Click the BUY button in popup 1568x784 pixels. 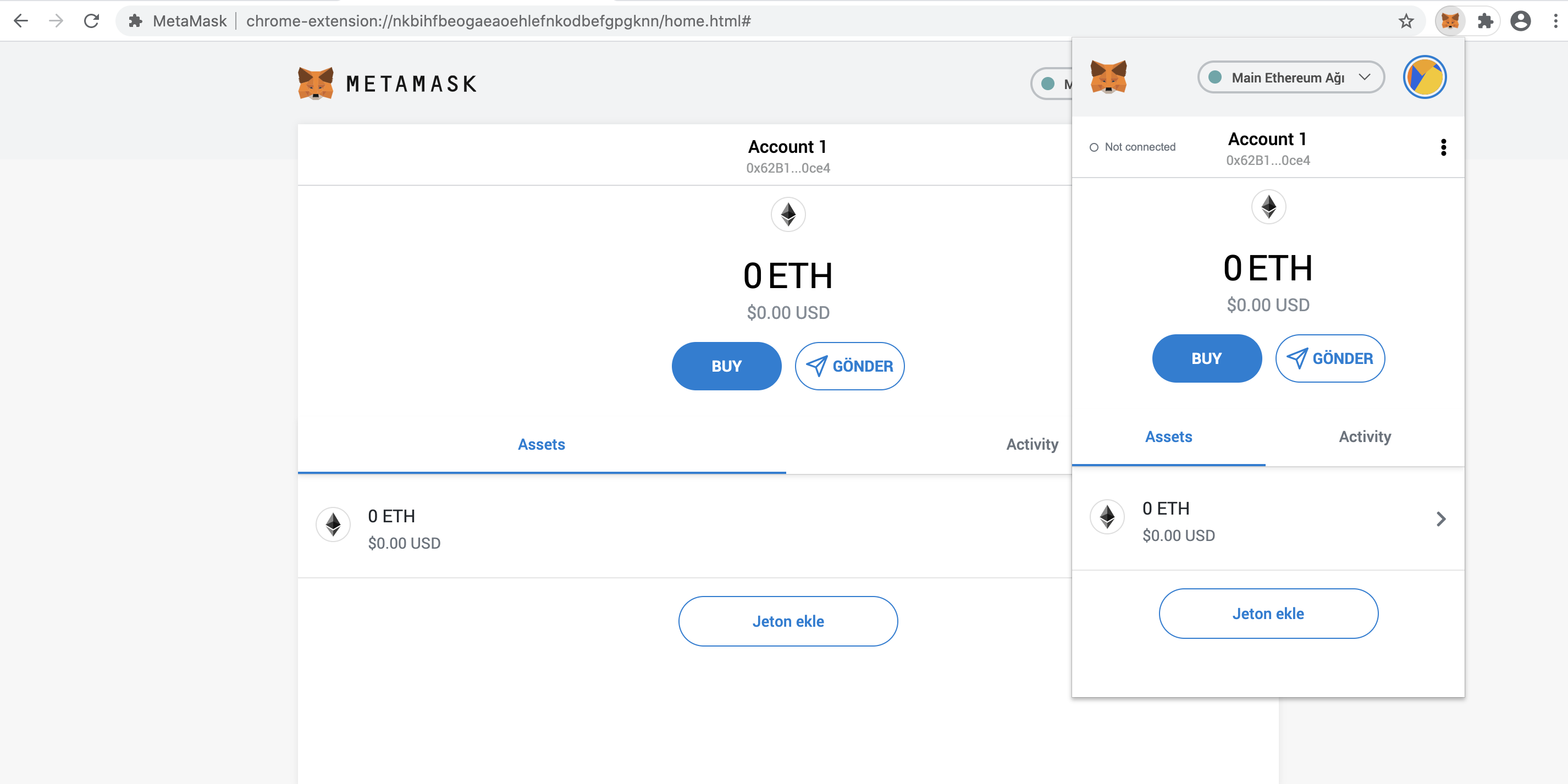(1206, 358)
